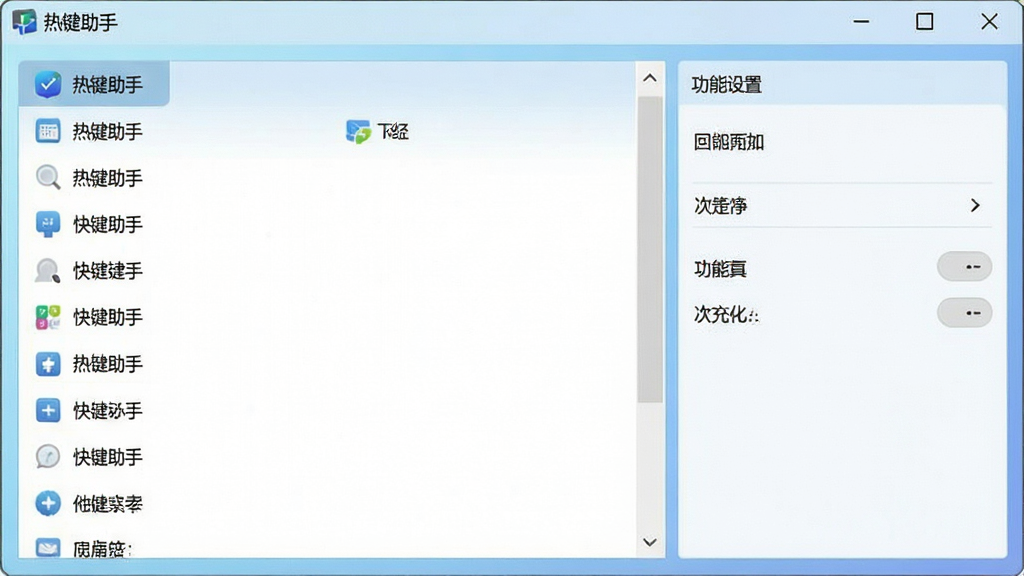Click the list scrollbar's up arrow

[x=650, y=78]
